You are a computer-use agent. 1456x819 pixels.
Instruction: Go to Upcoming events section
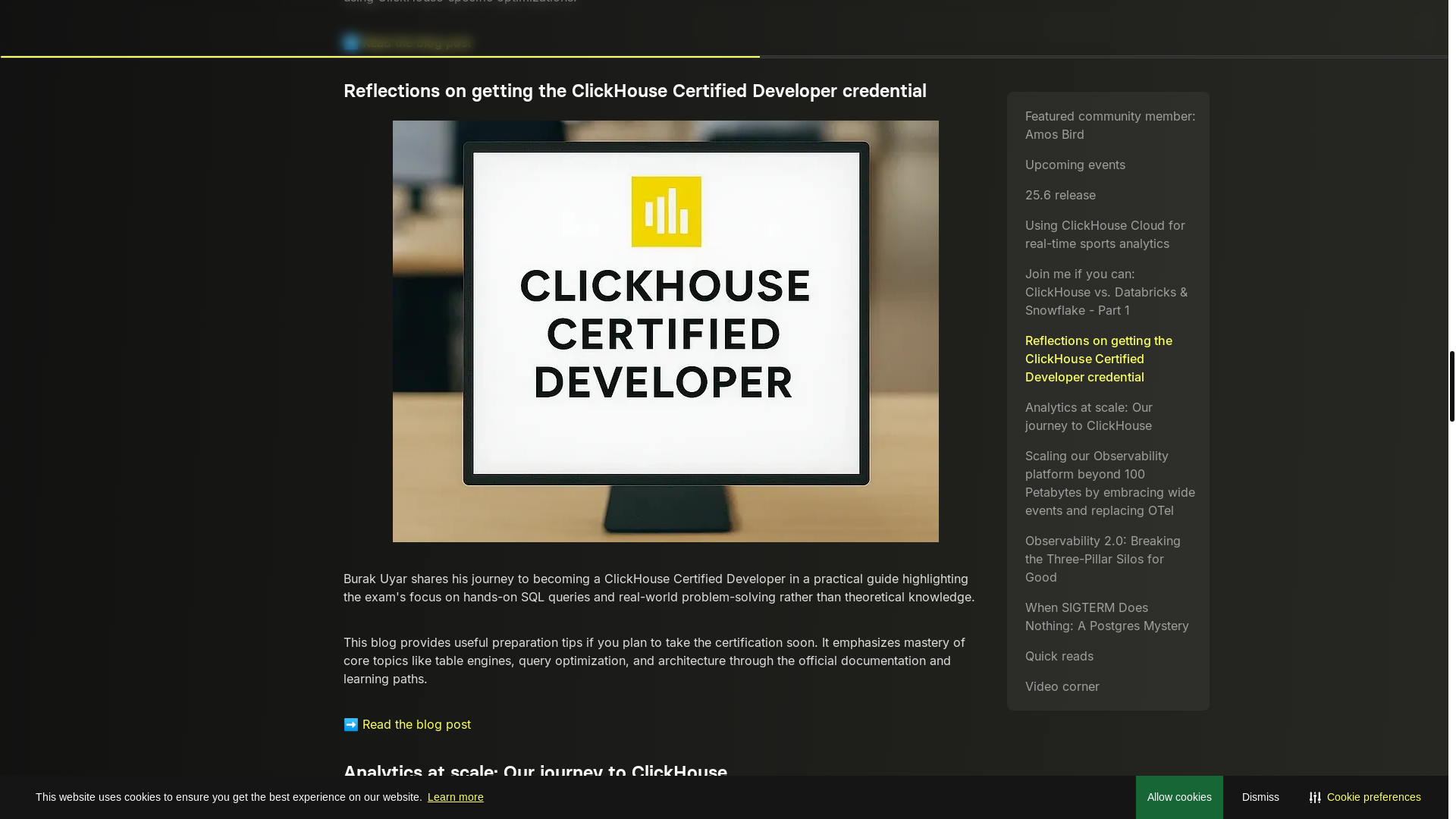[x=1075, y=165]
